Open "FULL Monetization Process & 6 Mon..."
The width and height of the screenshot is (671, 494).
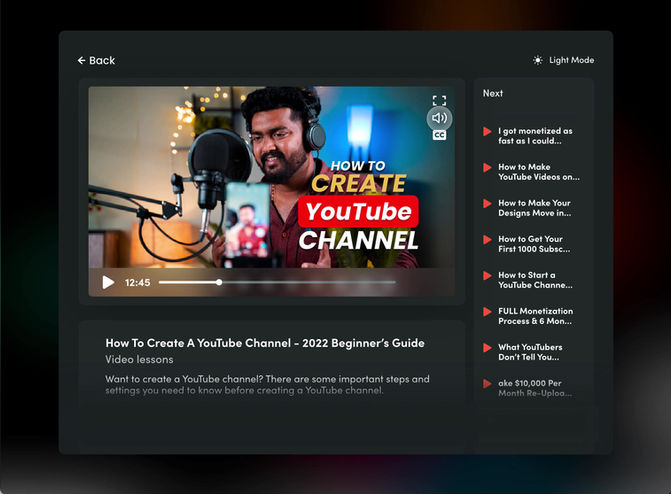[535, 315]
